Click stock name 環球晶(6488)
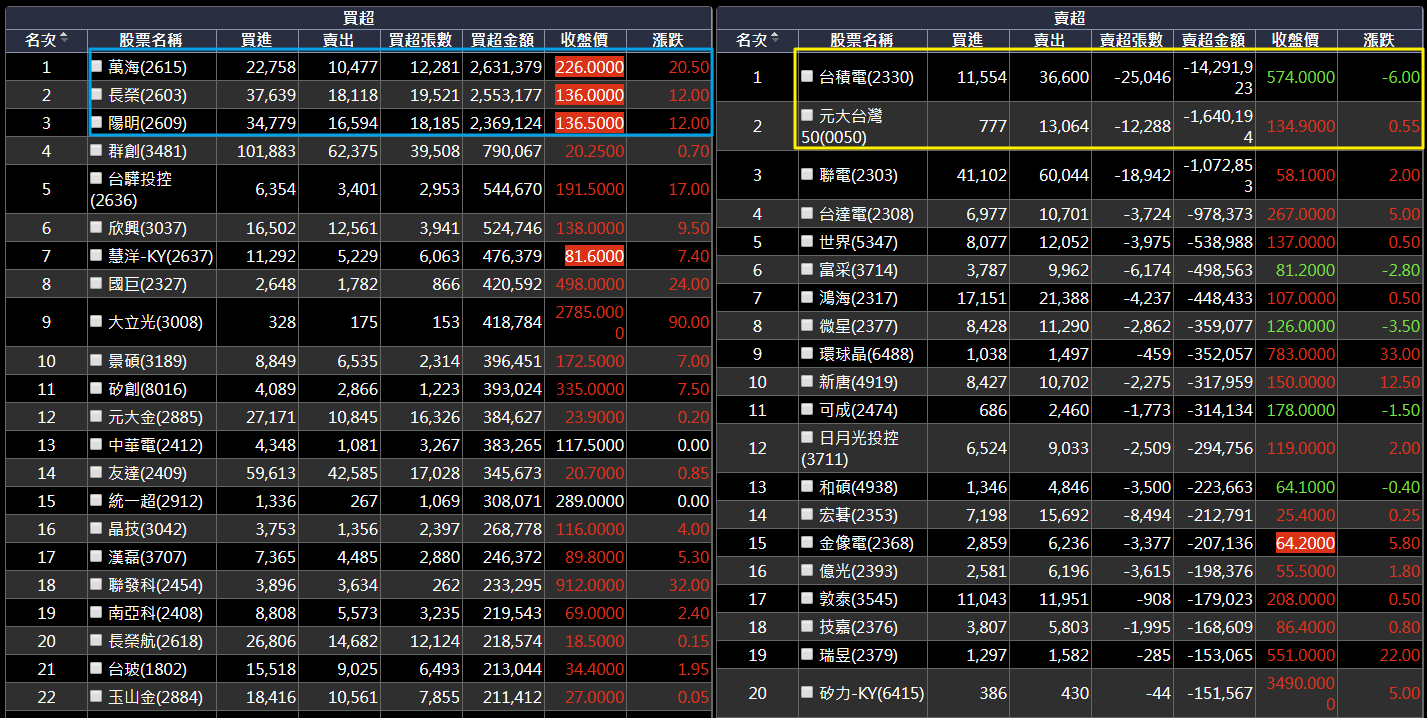The image size is (1427, 718). click(x=866, y=354)
